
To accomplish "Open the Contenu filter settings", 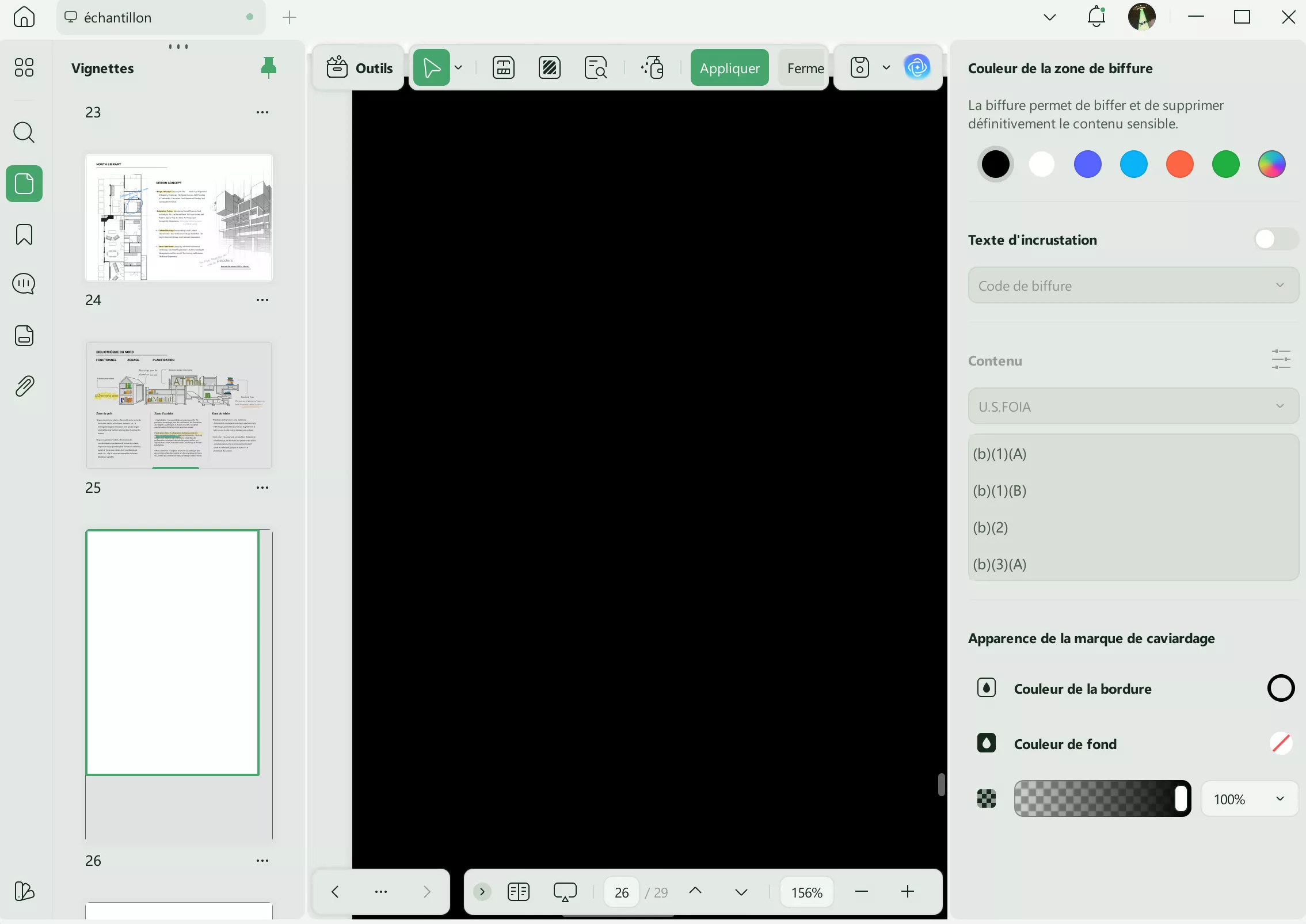I will coord(1282,359).
